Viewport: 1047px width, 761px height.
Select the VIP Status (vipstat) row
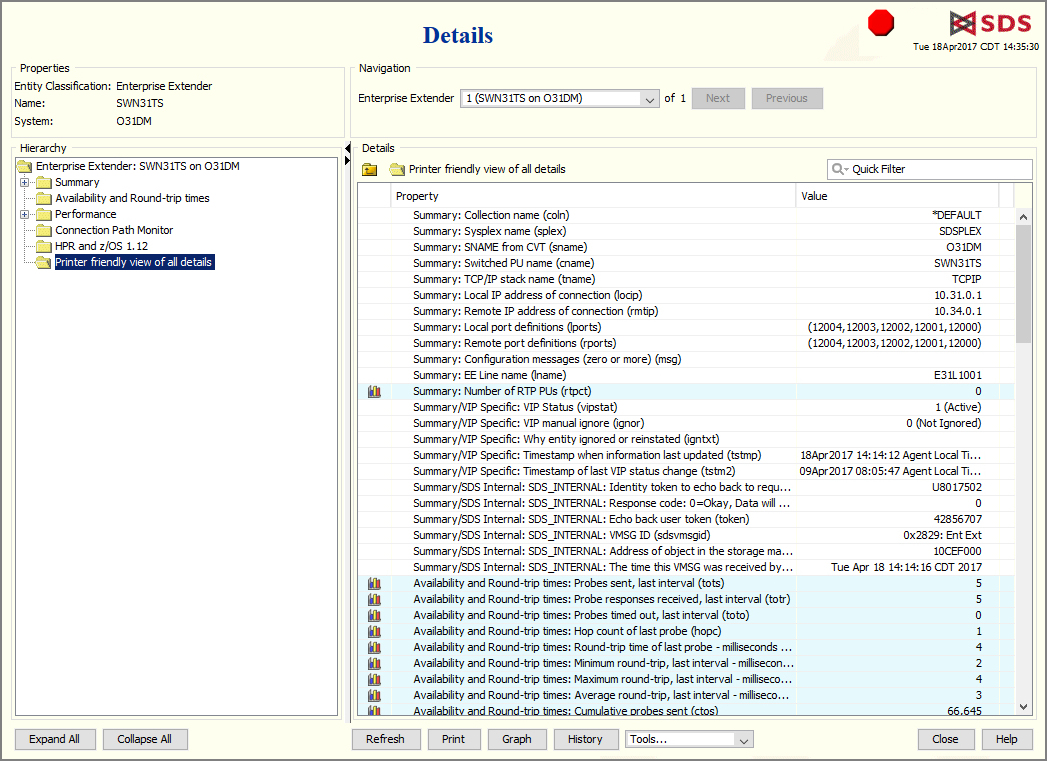[686, 407]
